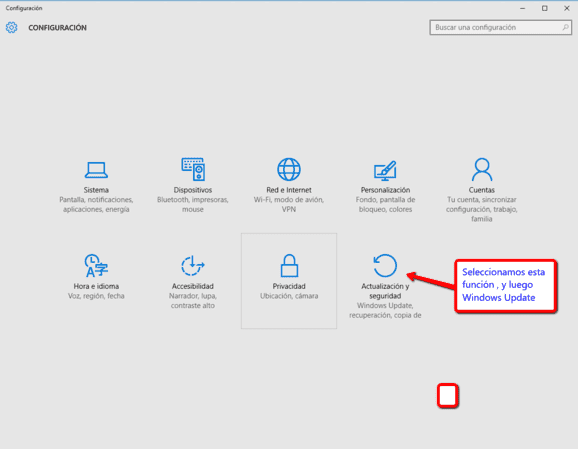This screenshot has height=449, width=578.
Task: Open the Cuentas person icon
Action: coord(482,169)
